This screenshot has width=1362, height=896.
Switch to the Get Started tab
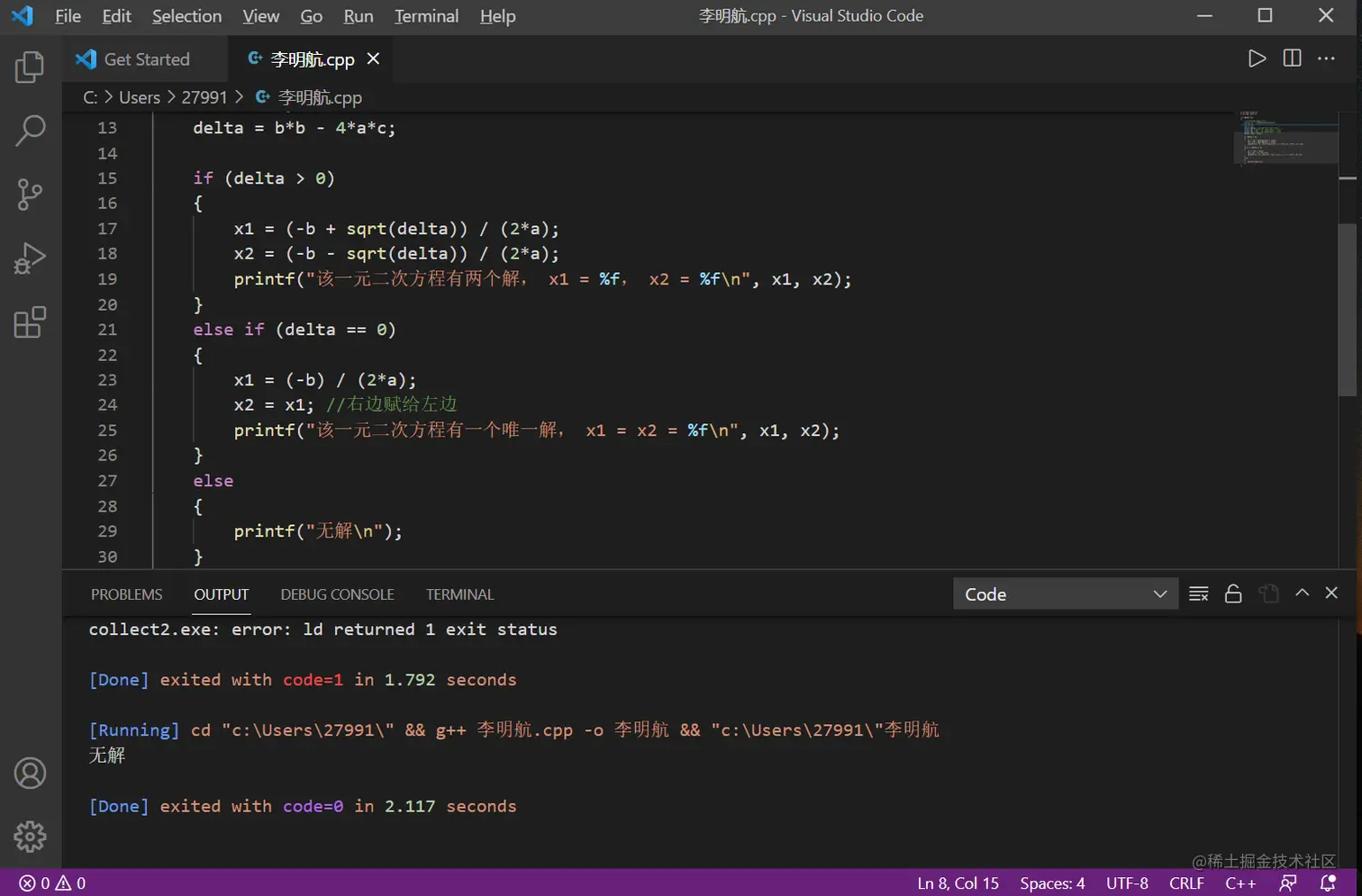(146, 59)
